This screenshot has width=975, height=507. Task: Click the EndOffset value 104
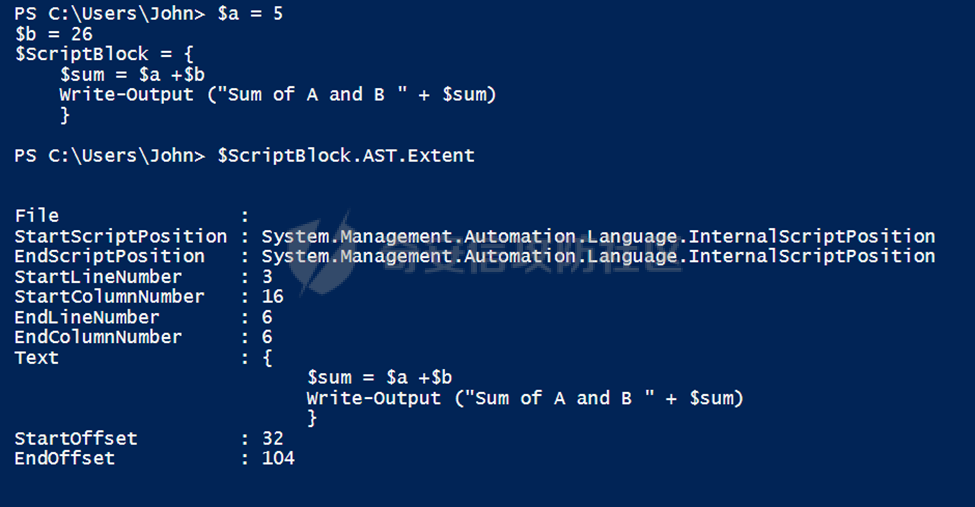tap(278, 458)
